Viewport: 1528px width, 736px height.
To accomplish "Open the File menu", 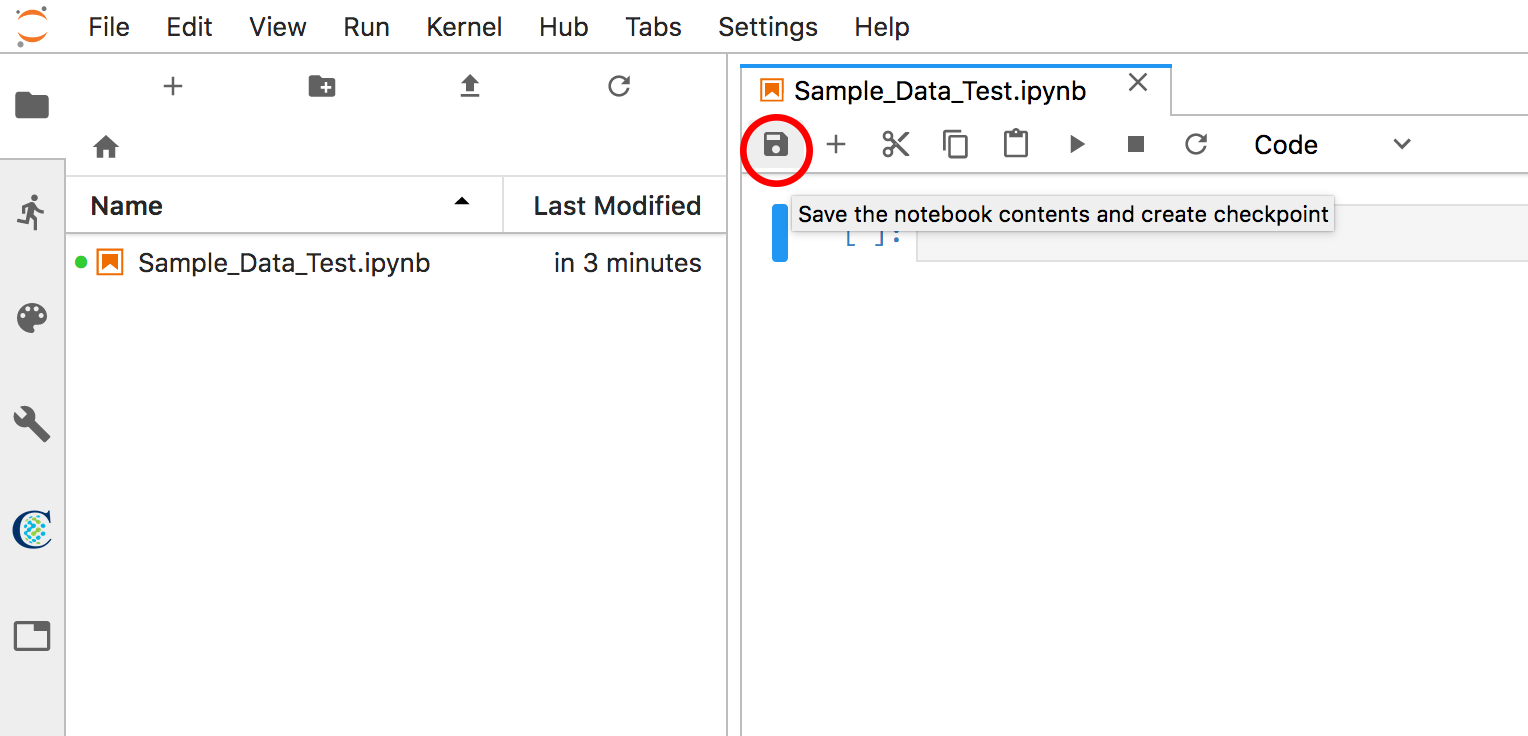I will point(109,27).
